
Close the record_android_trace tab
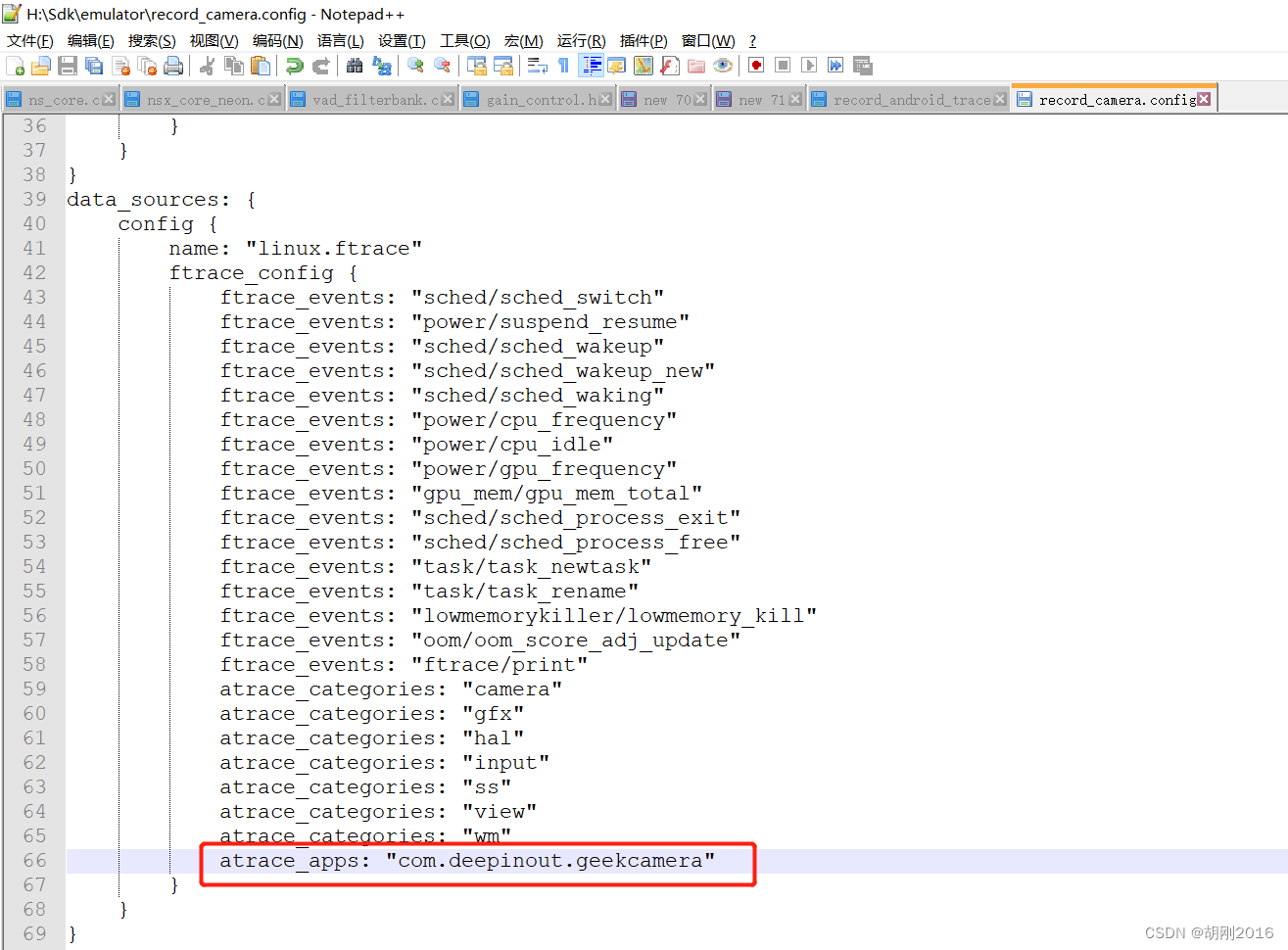[x=1000, y=100]
